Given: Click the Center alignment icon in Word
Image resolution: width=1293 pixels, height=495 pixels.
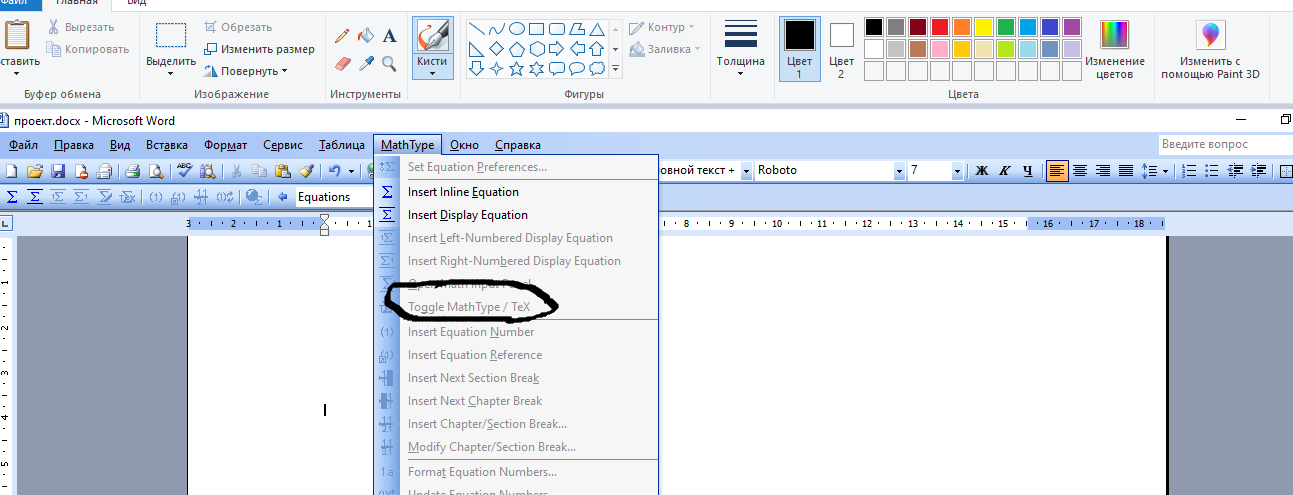Looking at the screenshot, I should click(x=1080, y=171).
